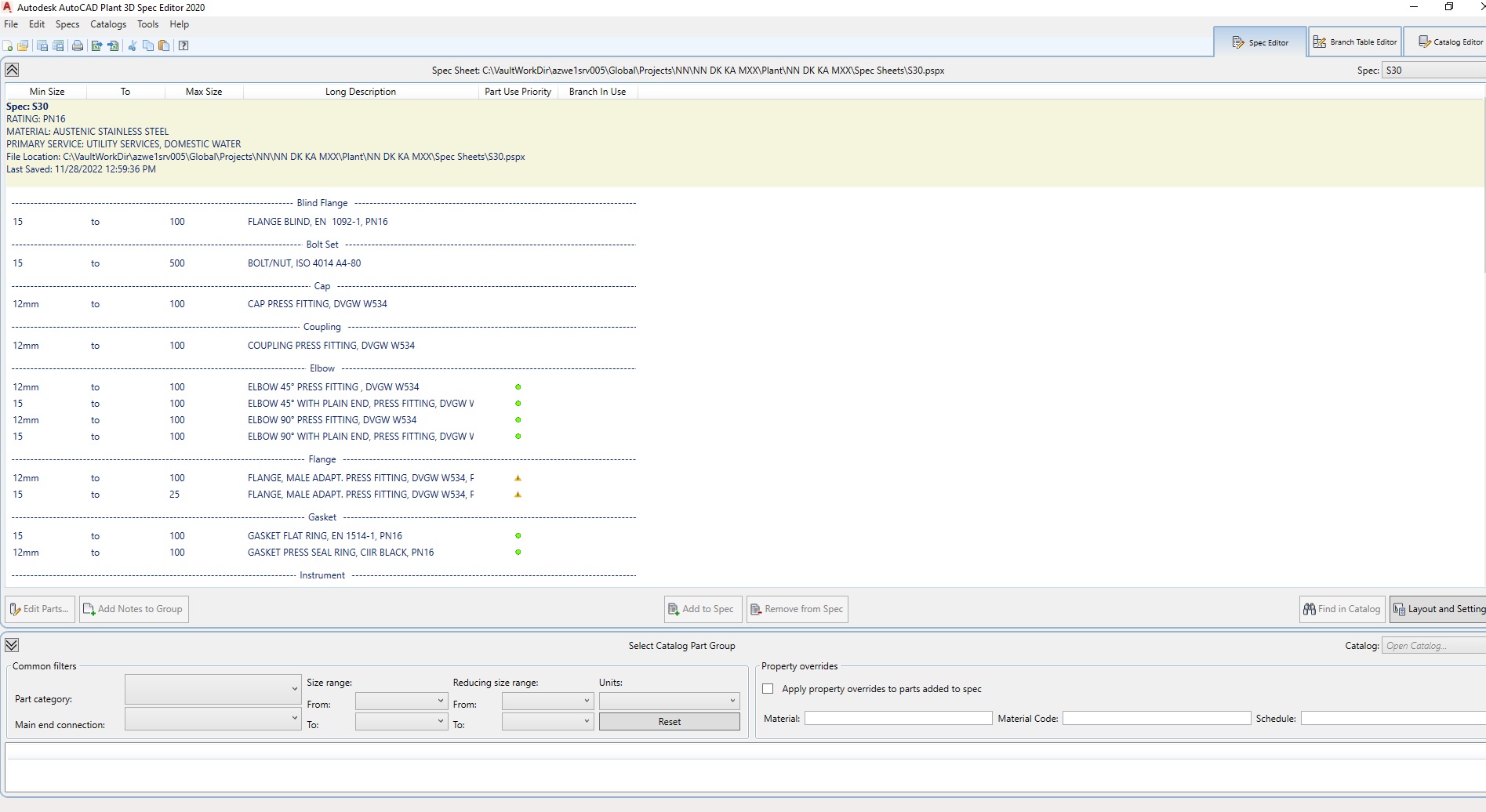Select the BOLT/NUT, ISO 4014 A4-80 row
Screen dimensions: 1486x812
(323, 263)
